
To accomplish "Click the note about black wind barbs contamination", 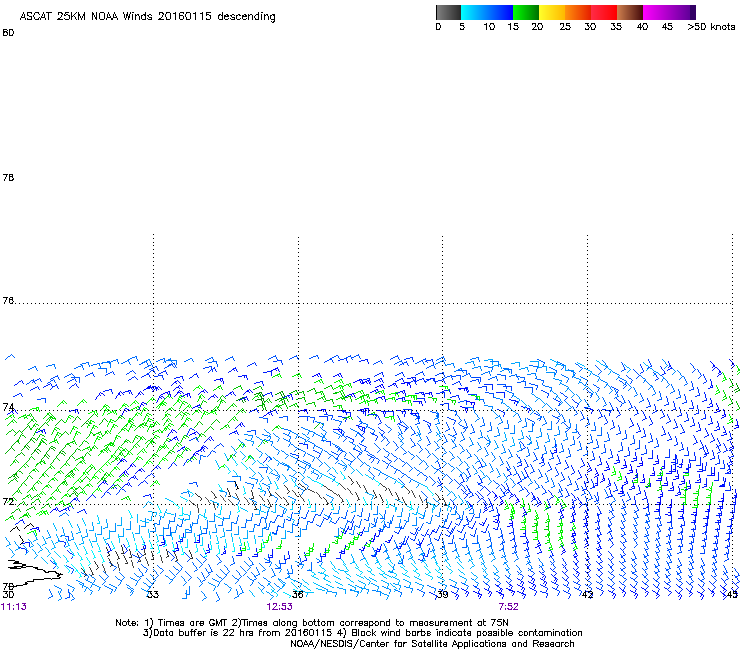I will point(460,633).
